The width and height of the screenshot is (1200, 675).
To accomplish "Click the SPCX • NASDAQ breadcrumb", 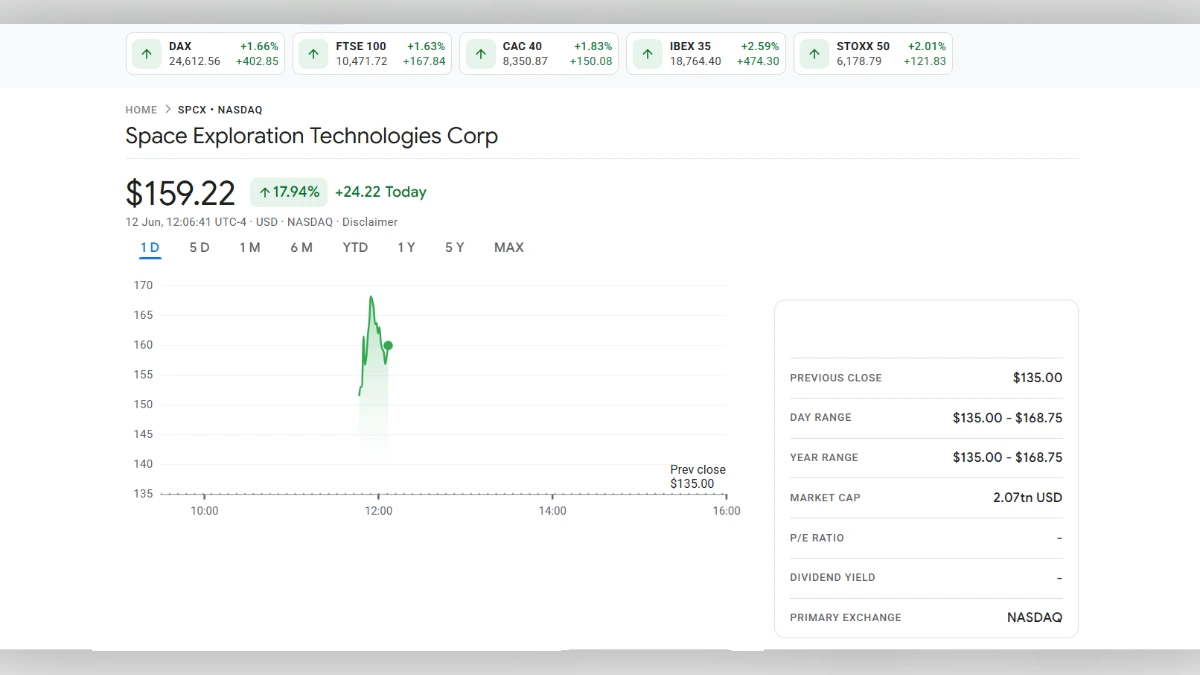I will click(220, 110).
